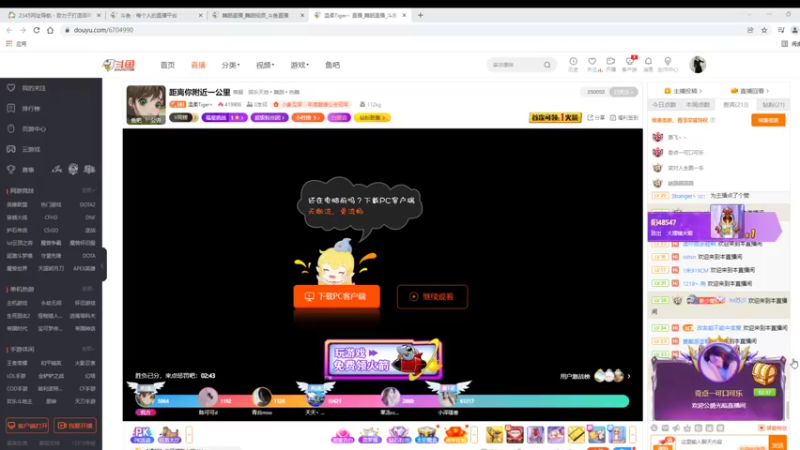This screenshot has height=450, width=800.
Task: Select 直播 in the top navigation
Action: (198, 65)
